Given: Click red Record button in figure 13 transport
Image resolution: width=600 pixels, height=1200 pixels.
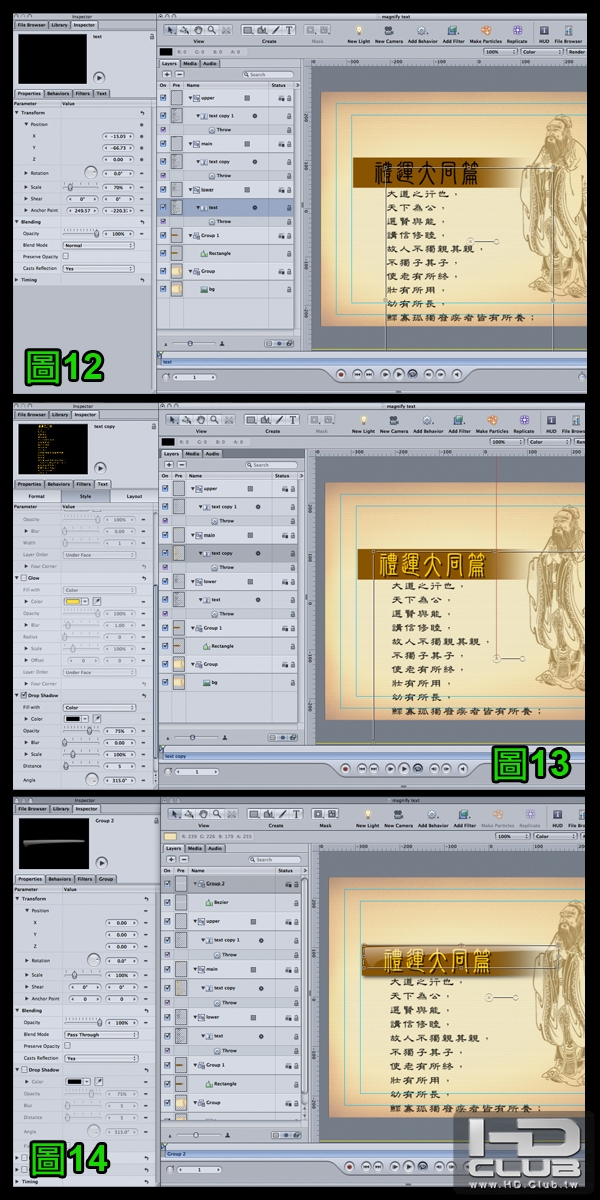Looking at the screenshot, I should 345,769.
